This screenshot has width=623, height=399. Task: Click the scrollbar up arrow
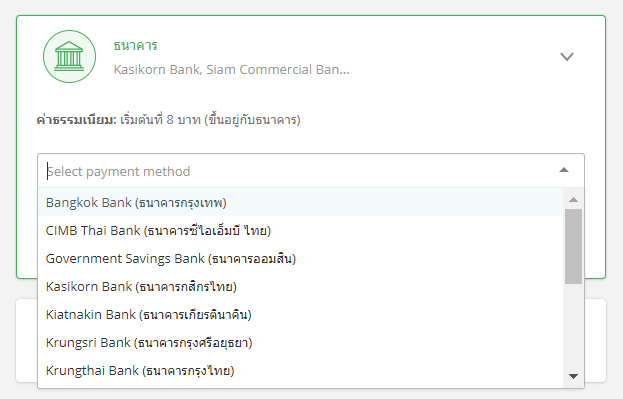(573, 200)
